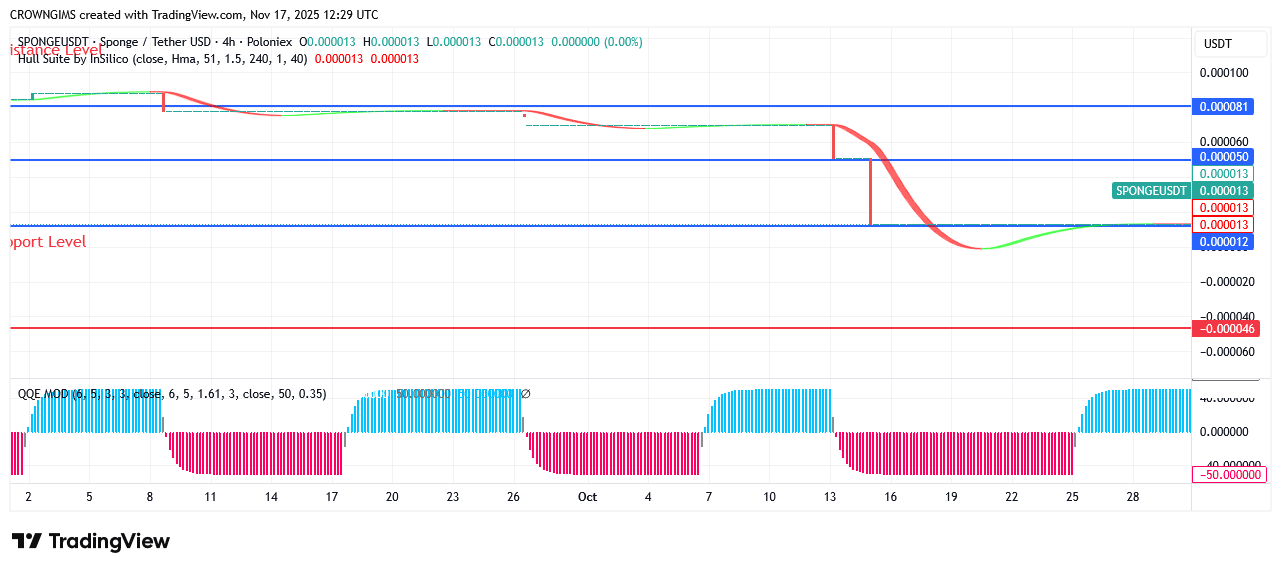Click the red 'Resistance Level' text annotation

tap(56, 49)
